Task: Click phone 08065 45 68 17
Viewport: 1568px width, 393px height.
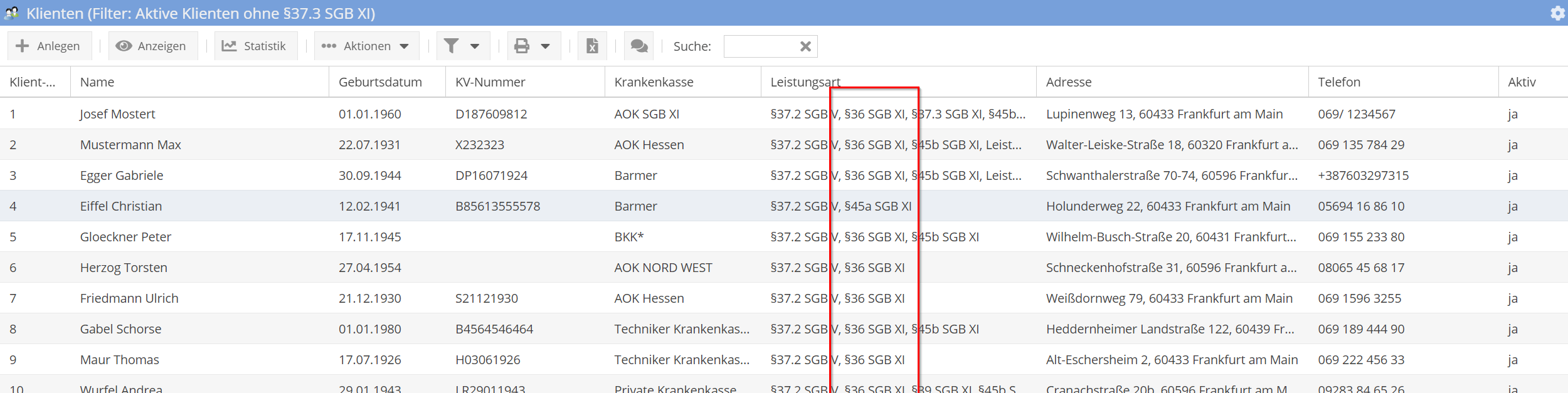Action: pyautogui.click(x=1361, y=268)
